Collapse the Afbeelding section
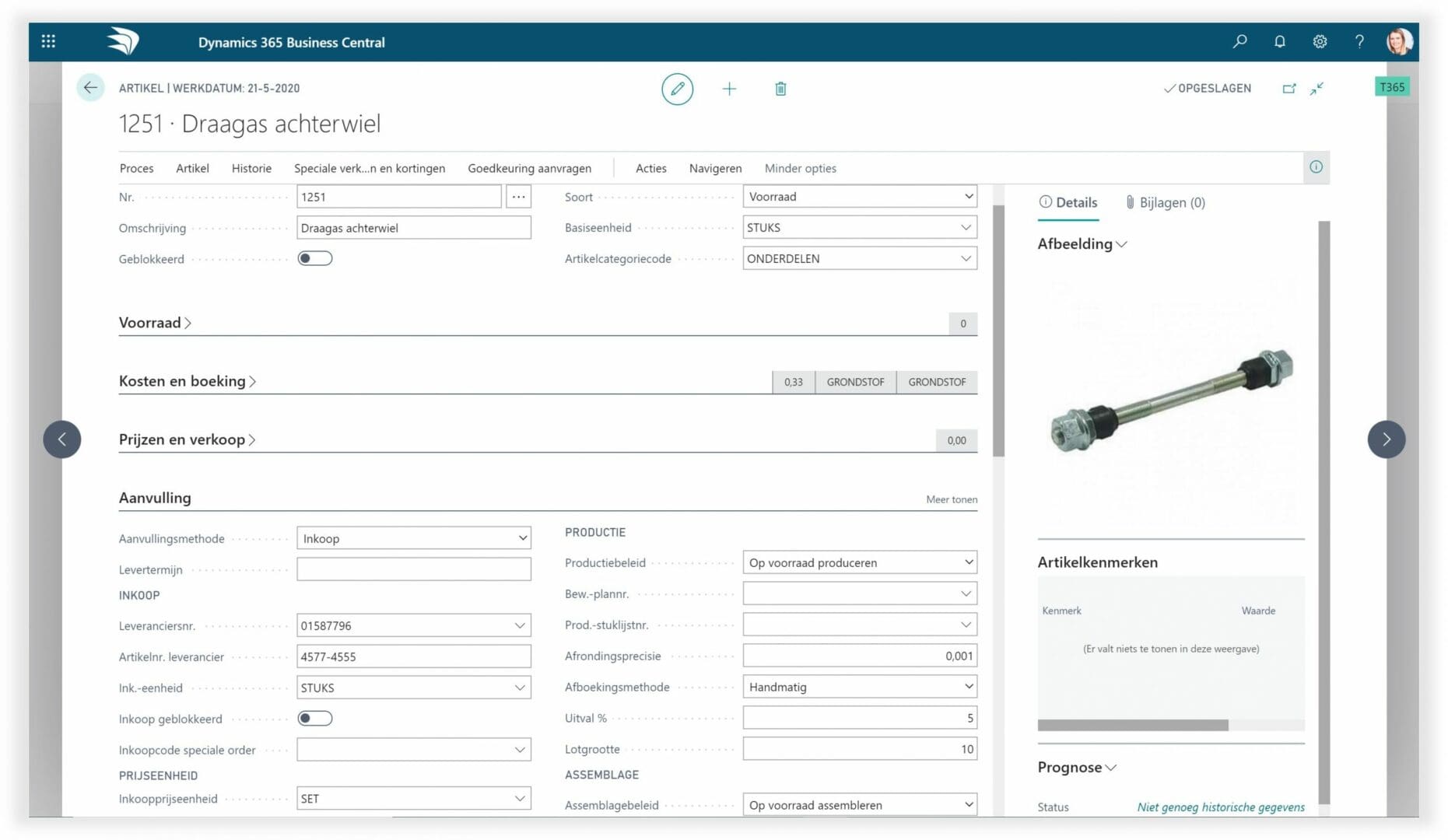Viewport: 1448px width, 840px height. [1082, 243]
